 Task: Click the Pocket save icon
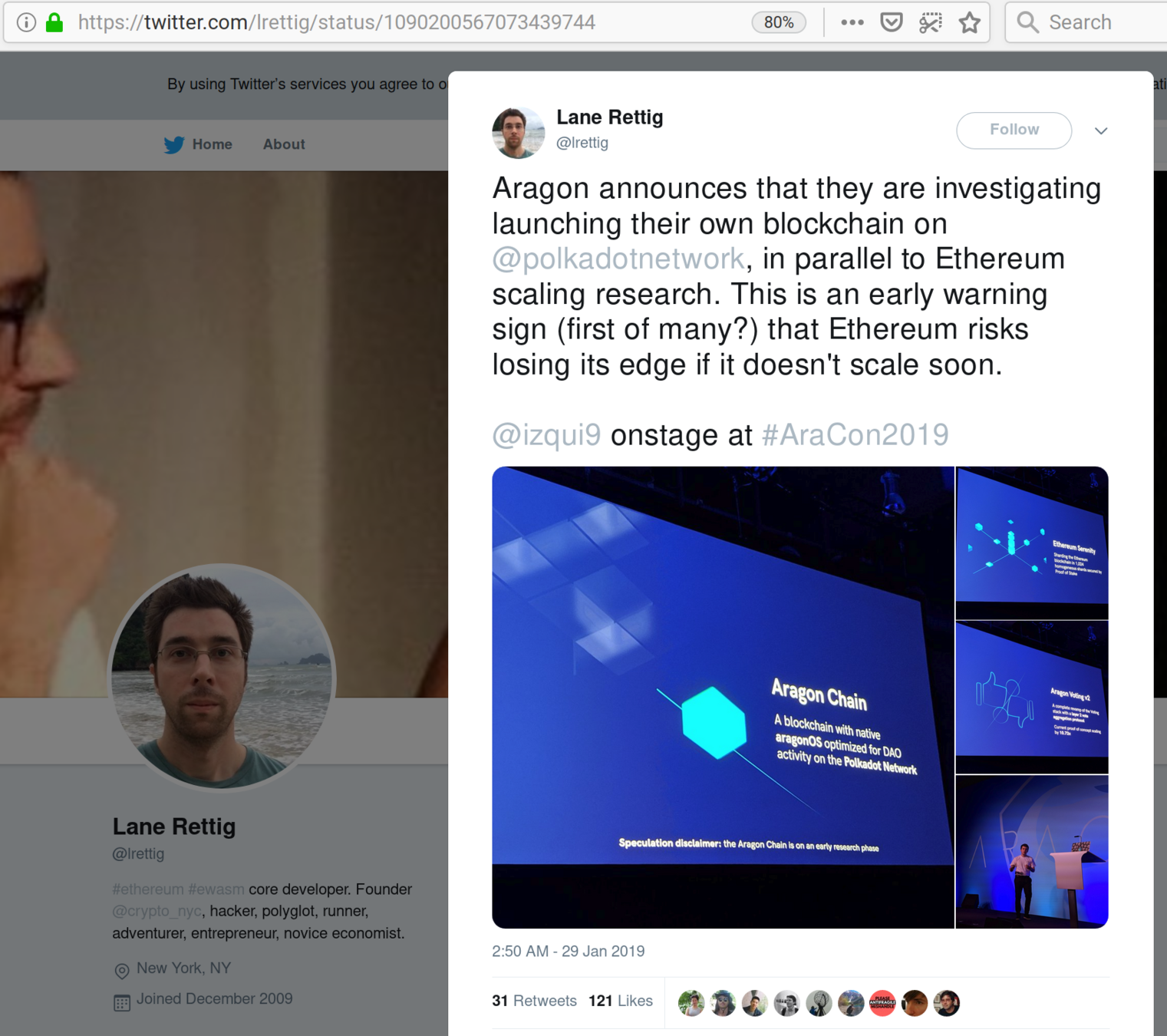tap(892, 22)
